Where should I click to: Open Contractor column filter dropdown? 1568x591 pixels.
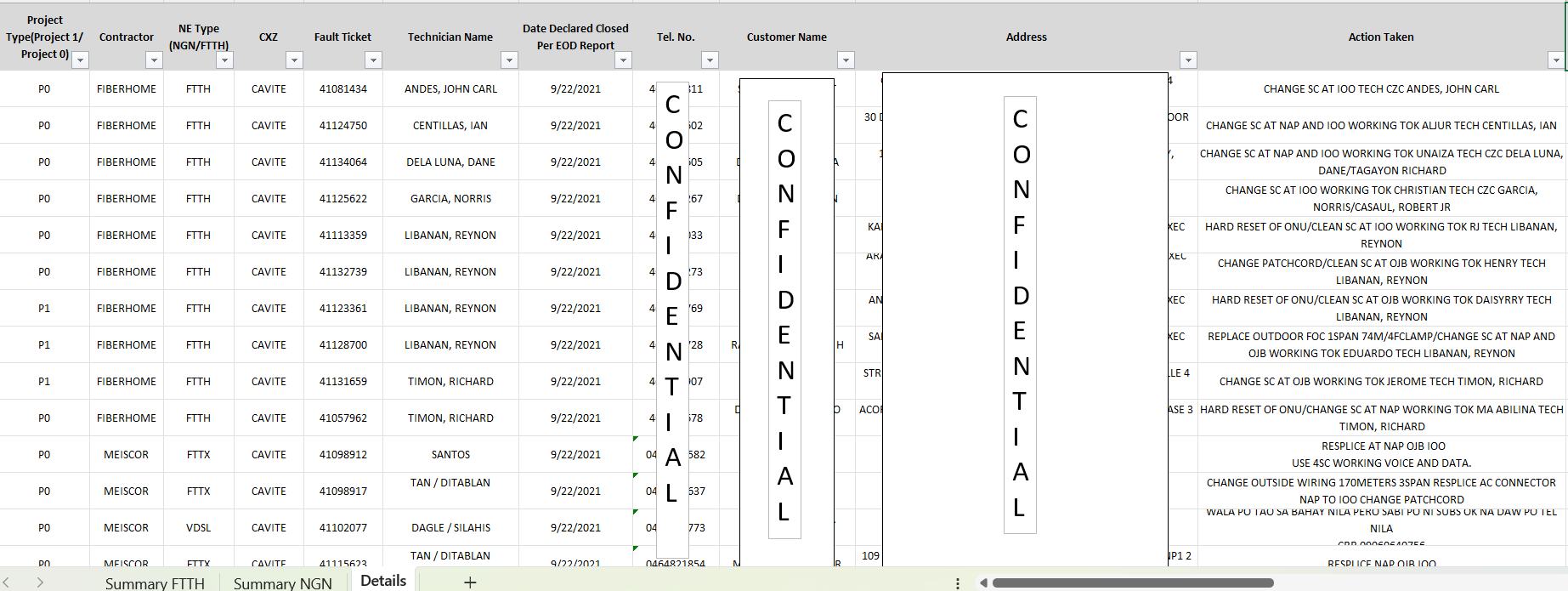coord(154,60)
